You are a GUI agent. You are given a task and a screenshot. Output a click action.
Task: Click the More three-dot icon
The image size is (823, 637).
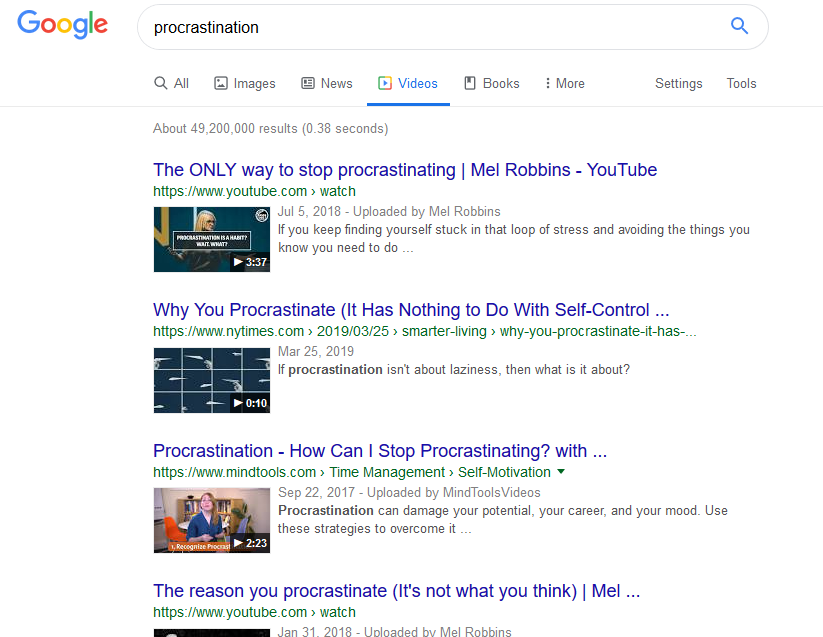(547, 83)
